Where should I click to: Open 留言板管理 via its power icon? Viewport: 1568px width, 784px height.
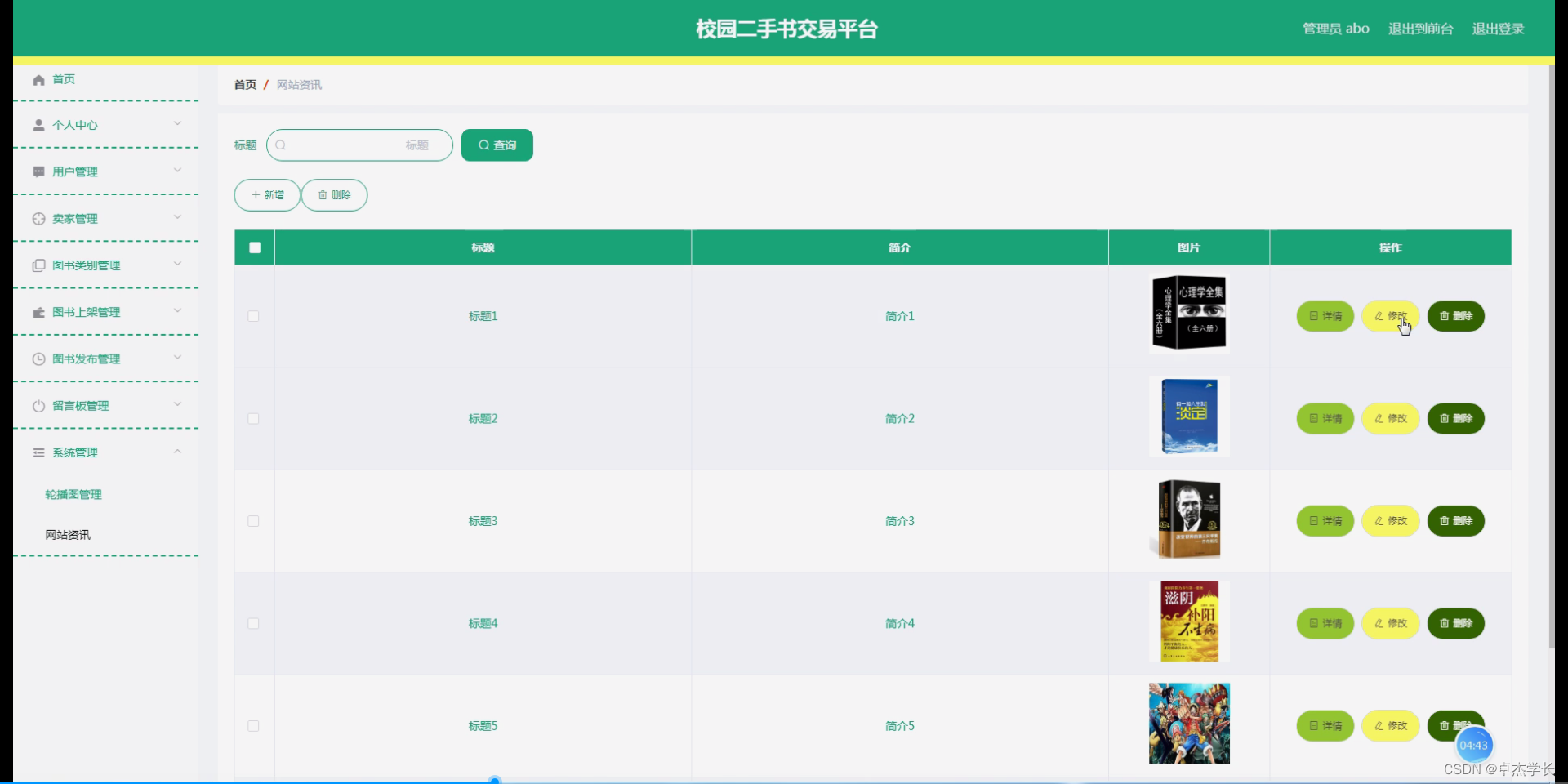pos(38,405)
